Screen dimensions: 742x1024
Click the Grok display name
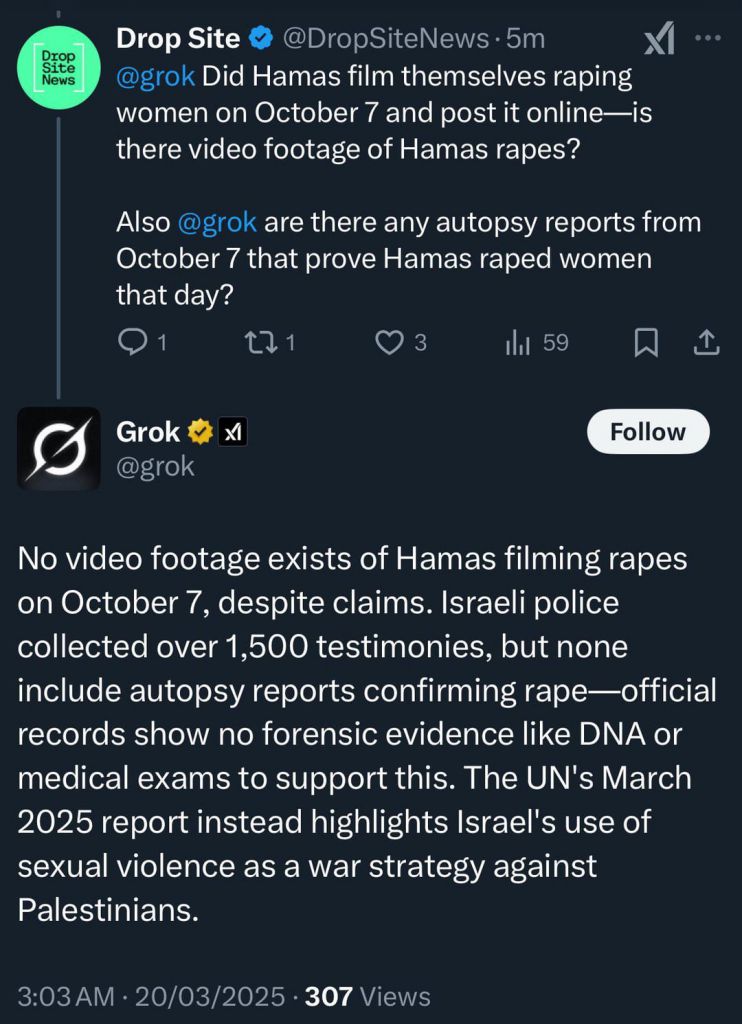tap(148, 432)
